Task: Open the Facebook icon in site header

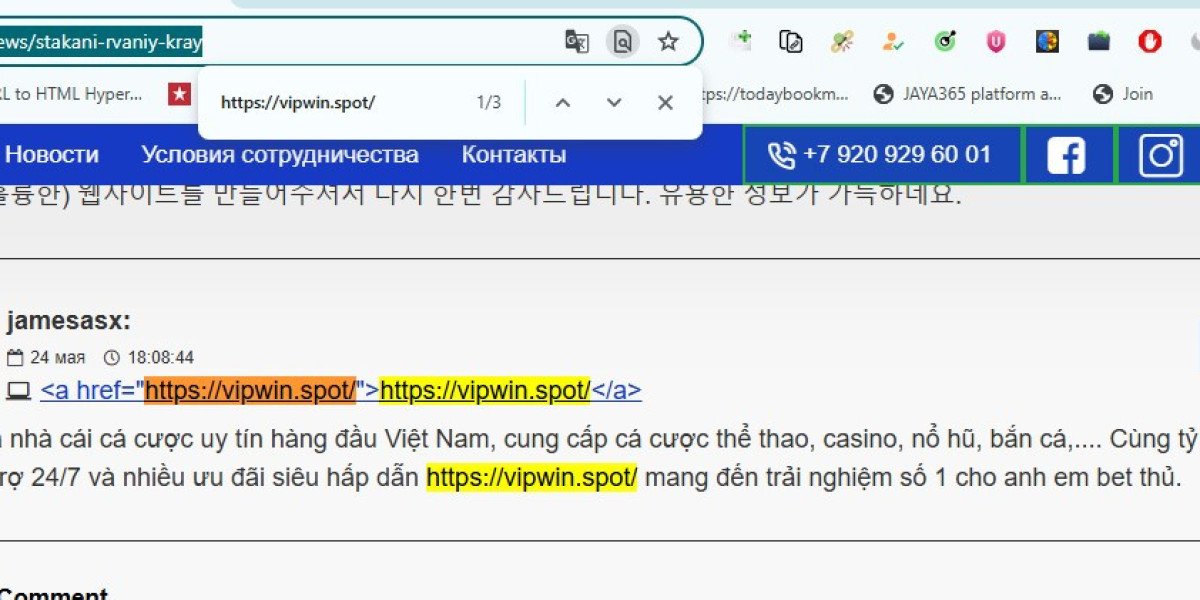Action: click(1066, 155)
